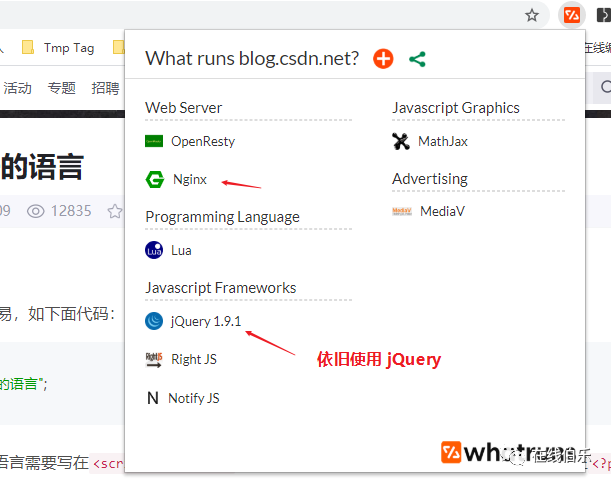The height and width of the screenshot is (483, 611).
Task: Click the MediaV advertising logo
Action: (402, 212)
